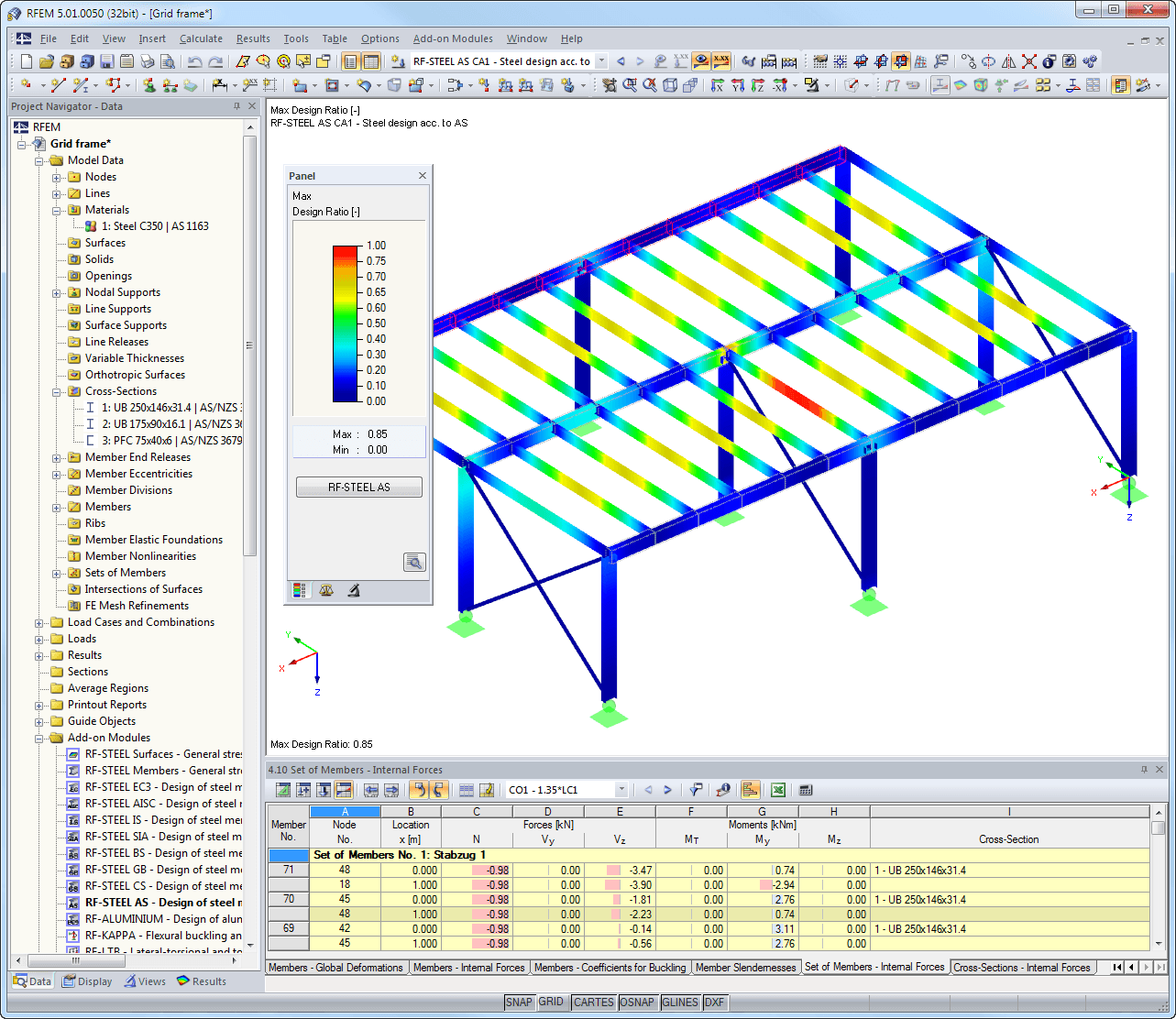Click the zoom window magnifier icon

630,85
